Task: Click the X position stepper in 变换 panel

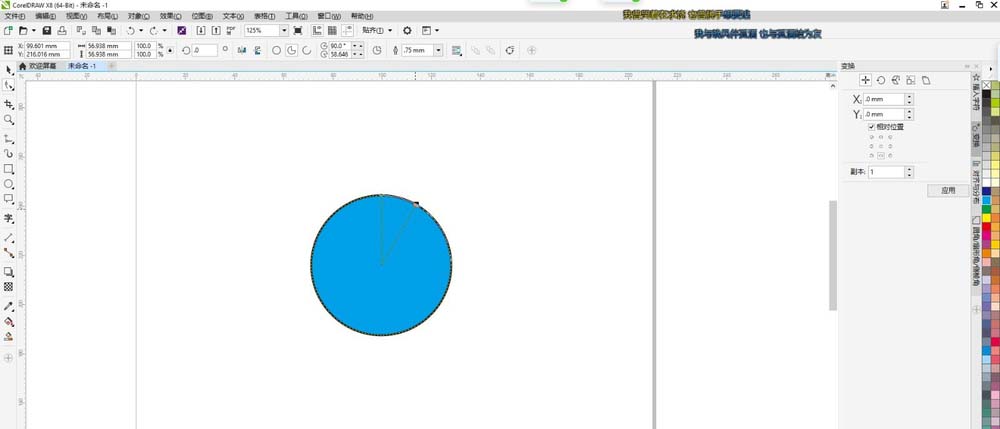Action: click(909, 99)
